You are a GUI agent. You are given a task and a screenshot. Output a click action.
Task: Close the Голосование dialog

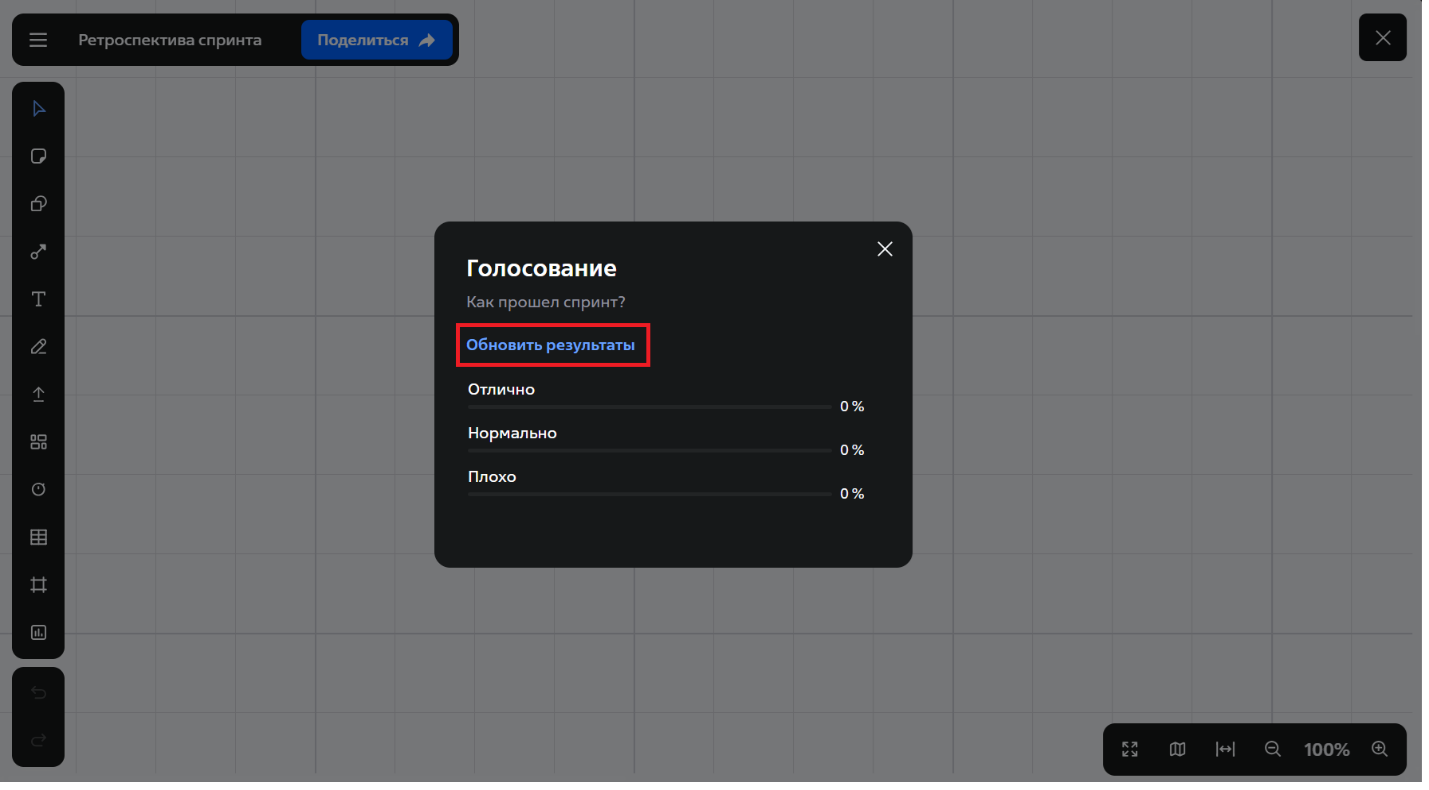coord(884,249)
